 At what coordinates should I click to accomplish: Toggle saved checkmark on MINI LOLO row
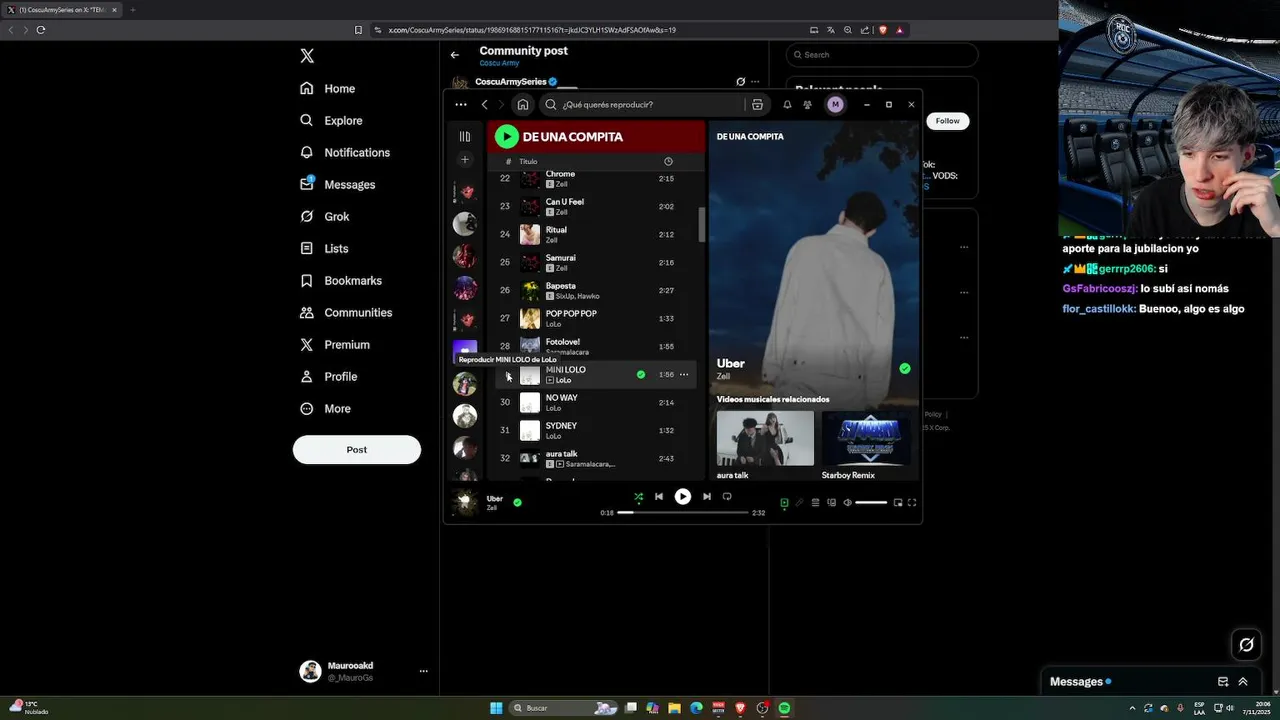641,374
